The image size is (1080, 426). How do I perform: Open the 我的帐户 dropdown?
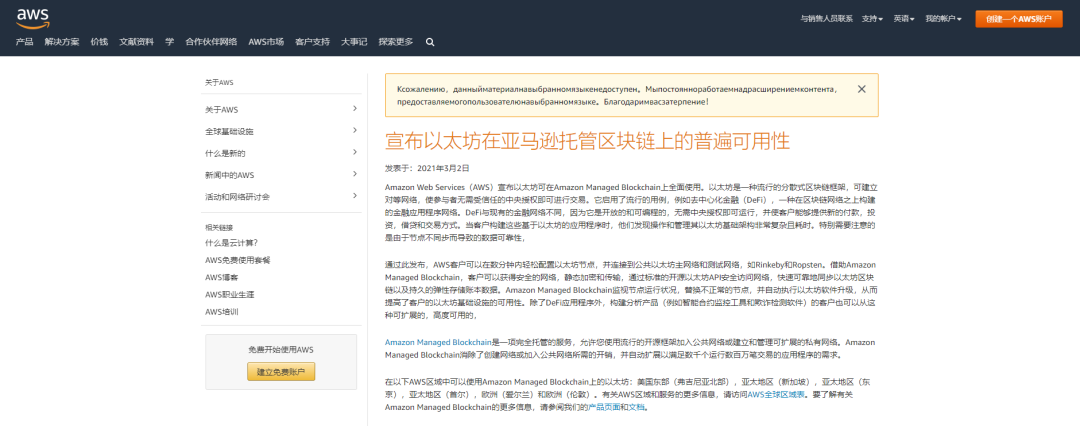(x=943, y=19)
